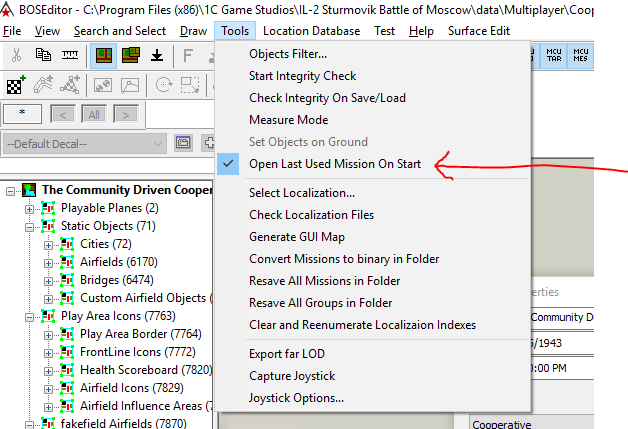Click the add polyline path icon
The image size is (628, 429).
click(43, 85)
